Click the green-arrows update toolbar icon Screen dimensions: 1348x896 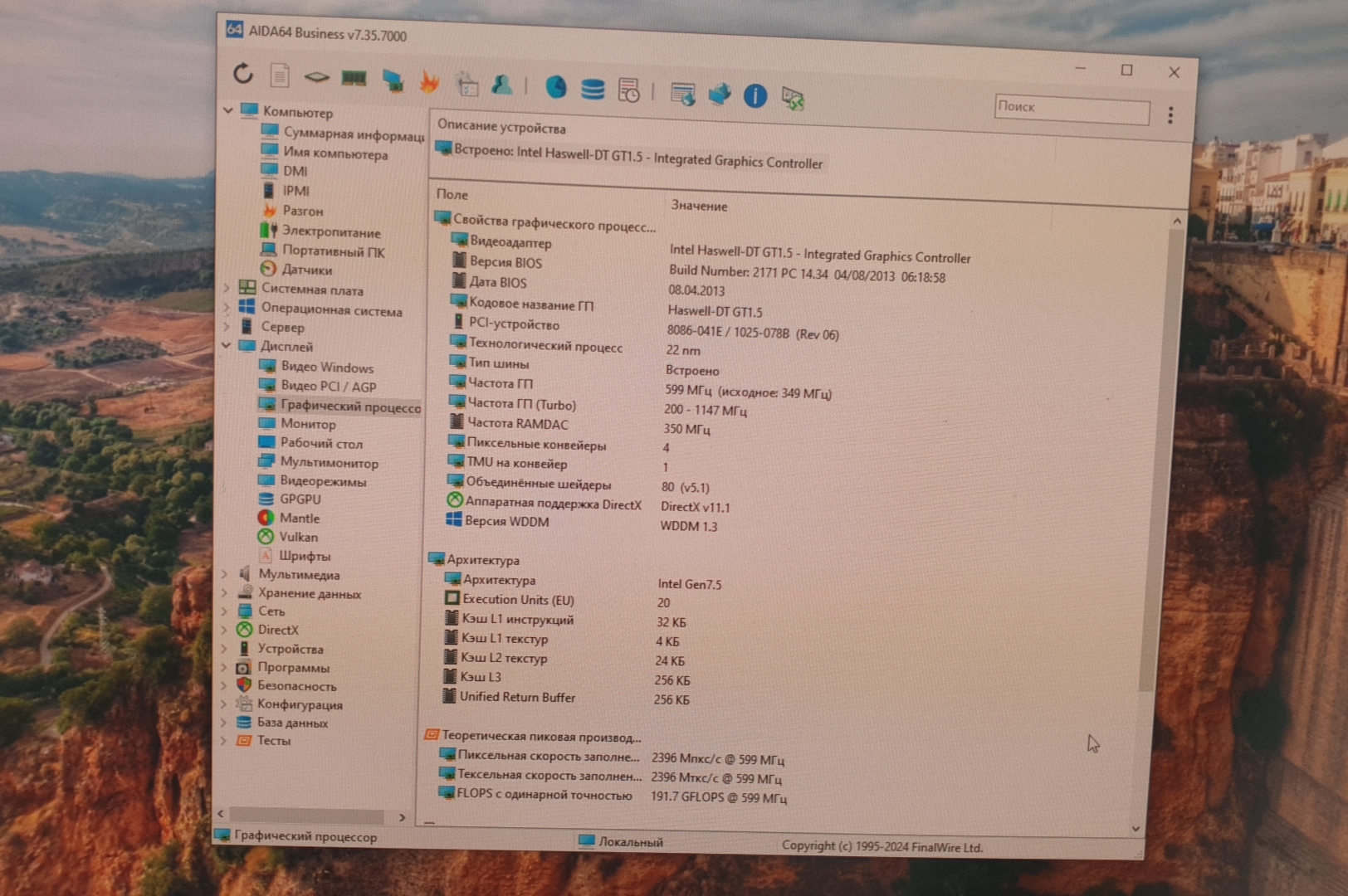pos(793,99)
